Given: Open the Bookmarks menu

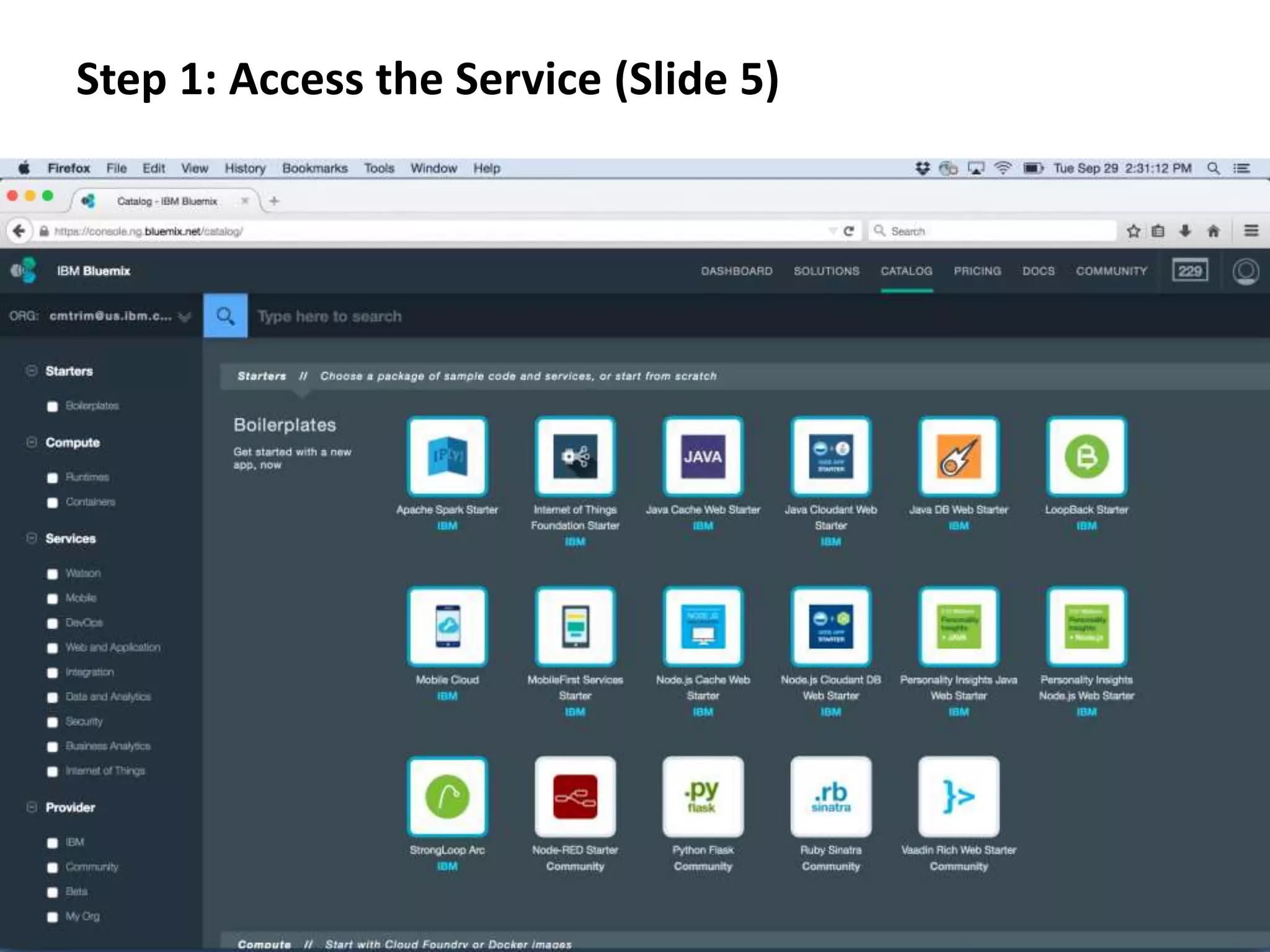Looking at the screenshot, I should 315,168.
